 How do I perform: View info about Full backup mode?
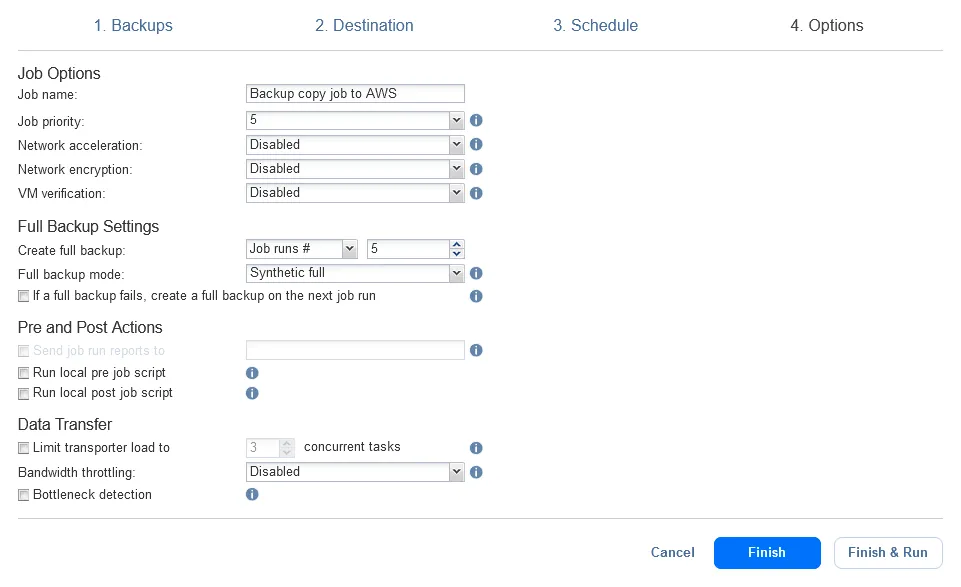[476, 272]
